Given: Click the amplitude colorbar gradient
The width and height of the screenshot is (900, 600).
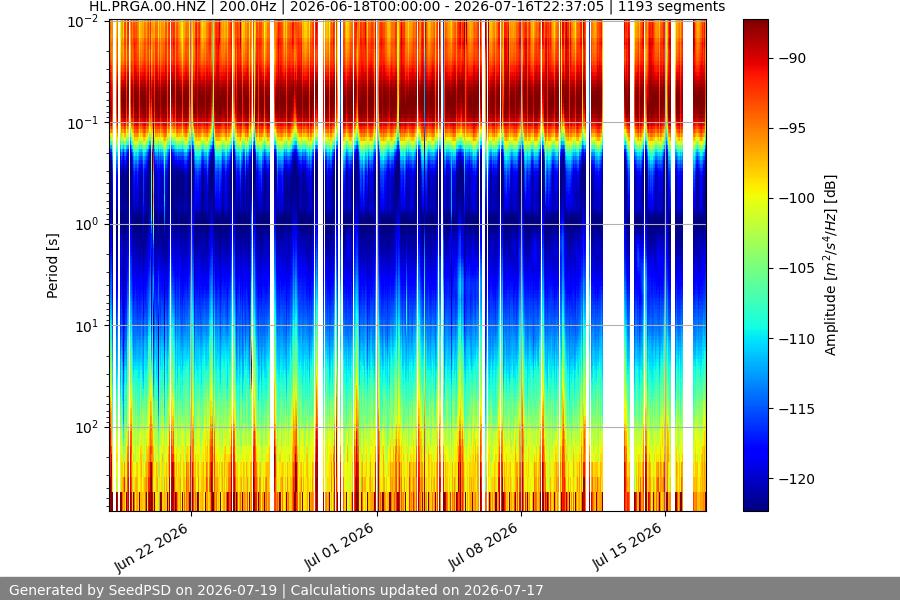Looking at the screenshot, I should [x=755, y=265].
